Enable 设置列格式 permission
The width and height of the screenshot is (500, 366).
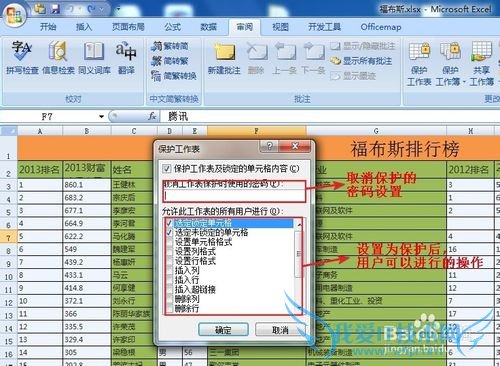pos(169,251)
